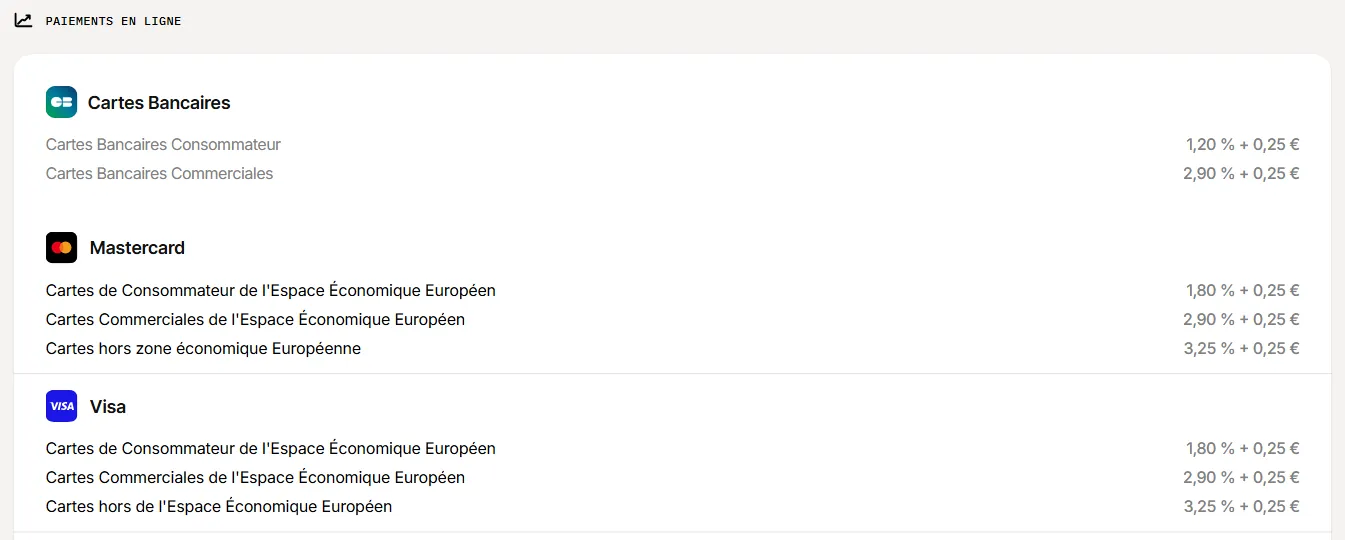Click Cartes Bancaires Commerciales row label
The height and width of the screenshot is (540, 1345).
pos(159,174)
